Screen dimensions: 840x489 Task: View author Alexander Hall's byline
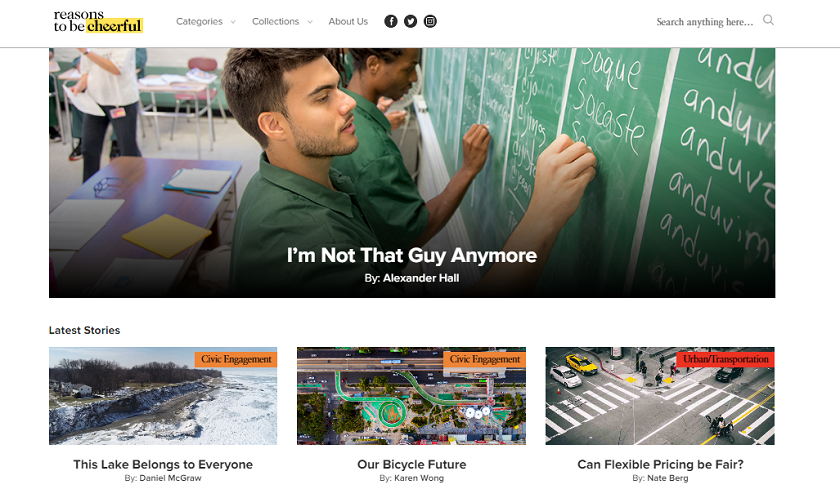(x=411, y=278)
